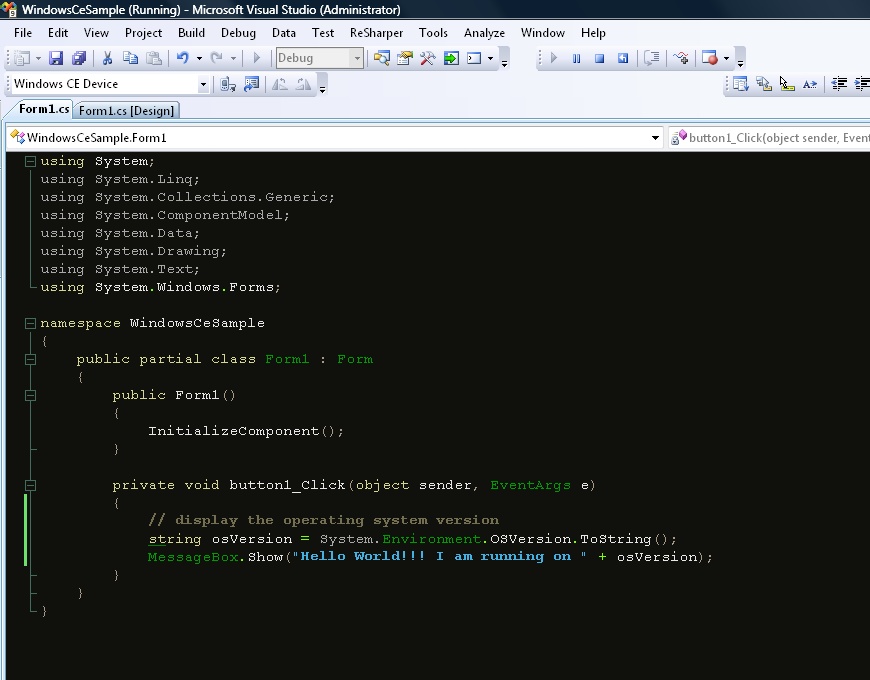Open the Tools menu

coord(433,33)
